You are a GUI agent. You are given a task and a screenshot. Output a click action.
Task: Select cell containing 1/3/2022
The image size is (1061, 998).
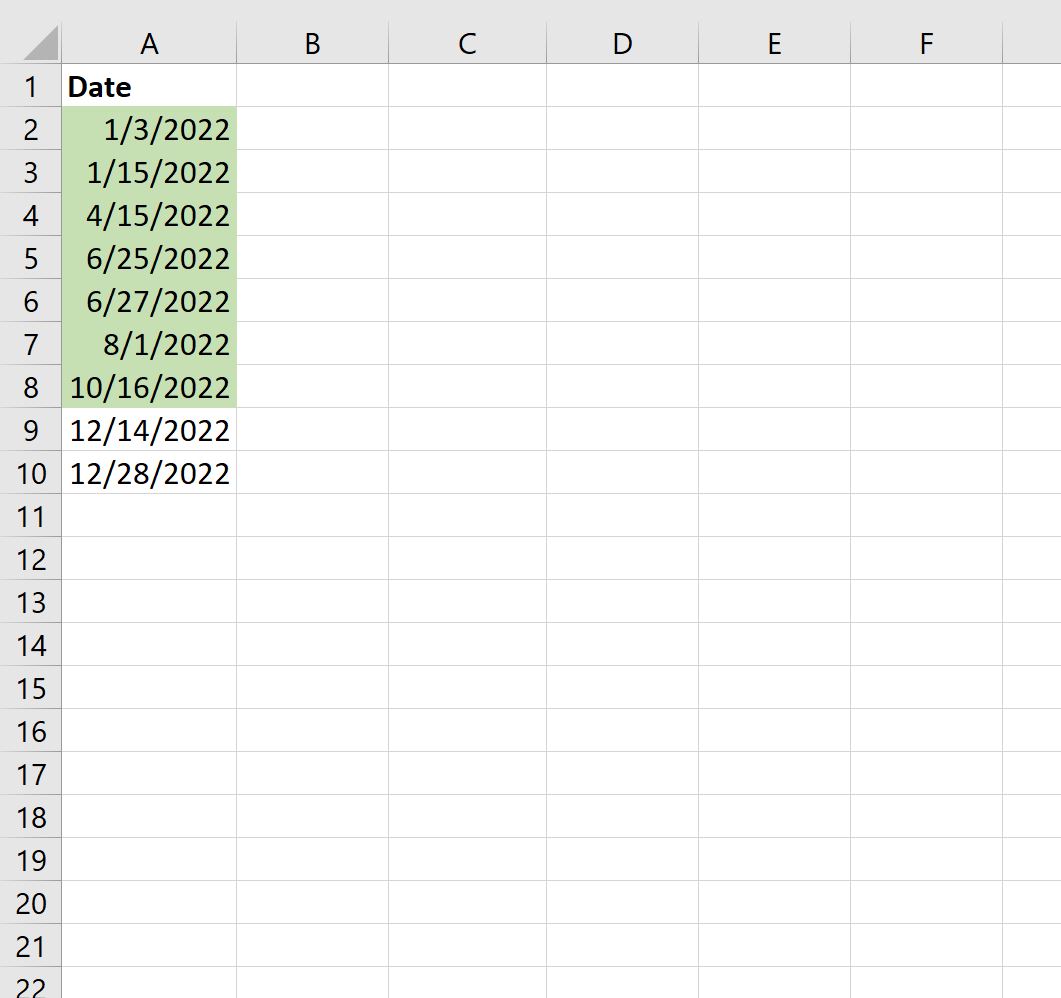coord(149,129)
